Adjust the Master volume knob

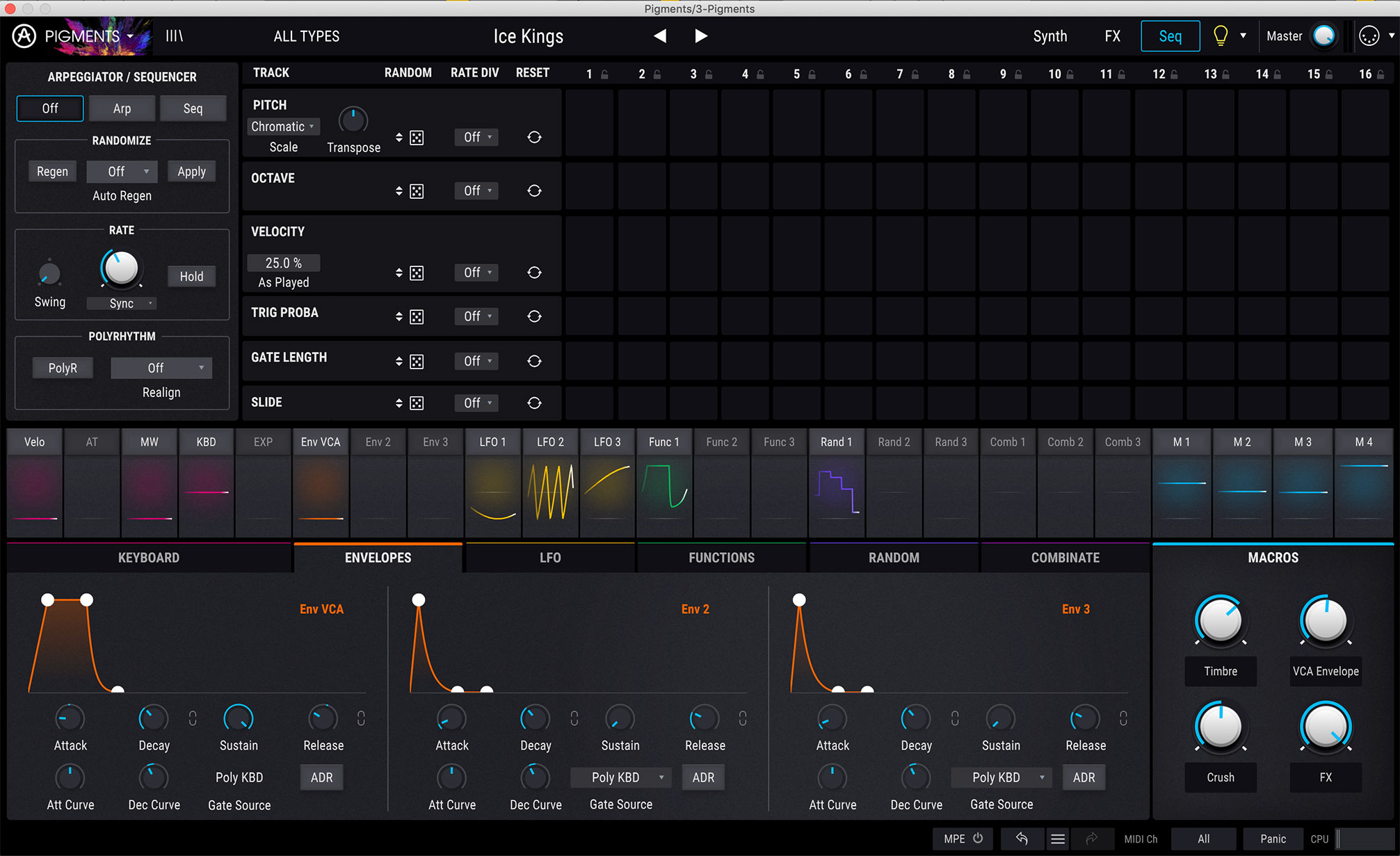point(1323,36)
